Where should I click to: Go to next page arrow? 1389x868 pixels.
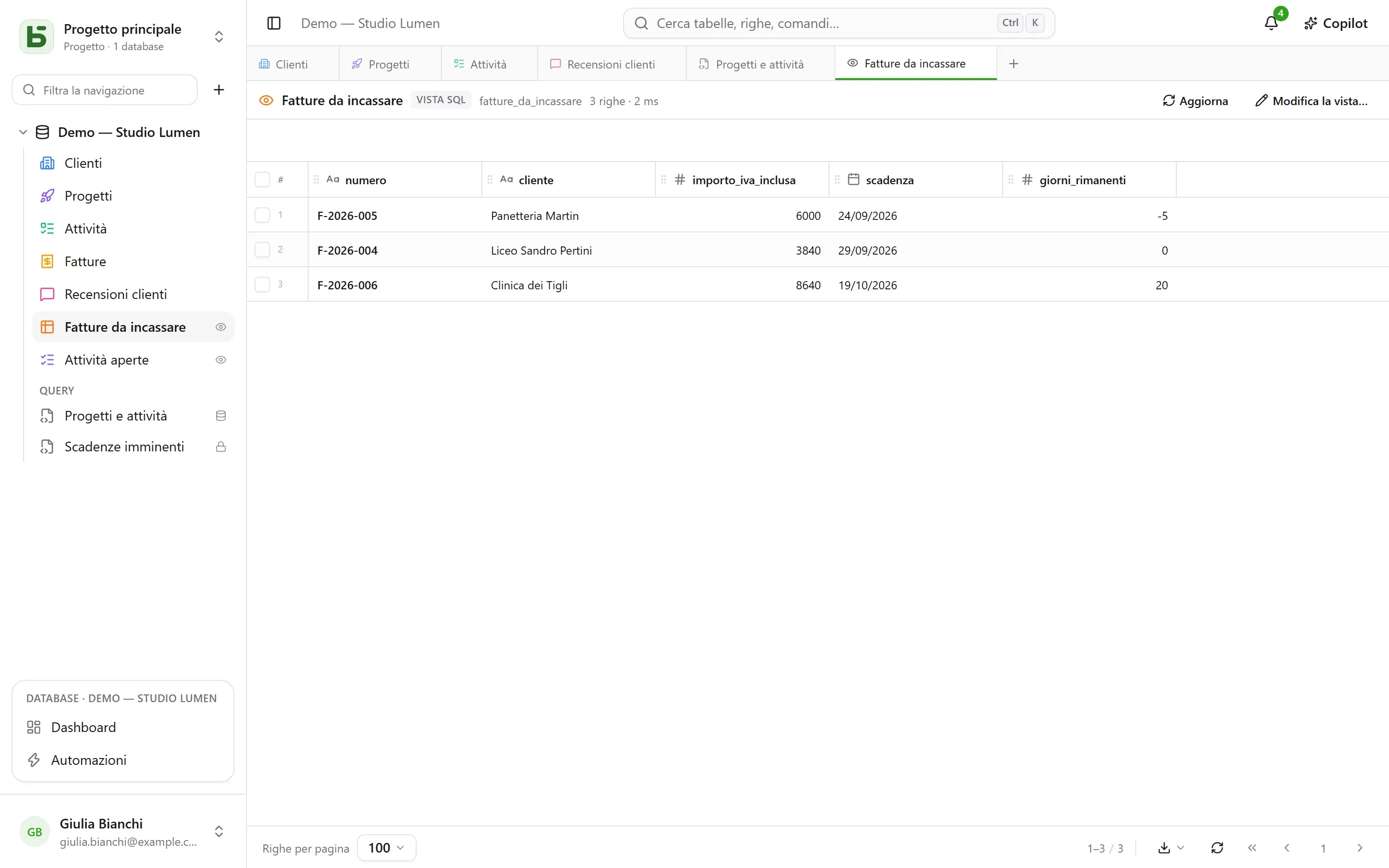(x=1359, y=848)
